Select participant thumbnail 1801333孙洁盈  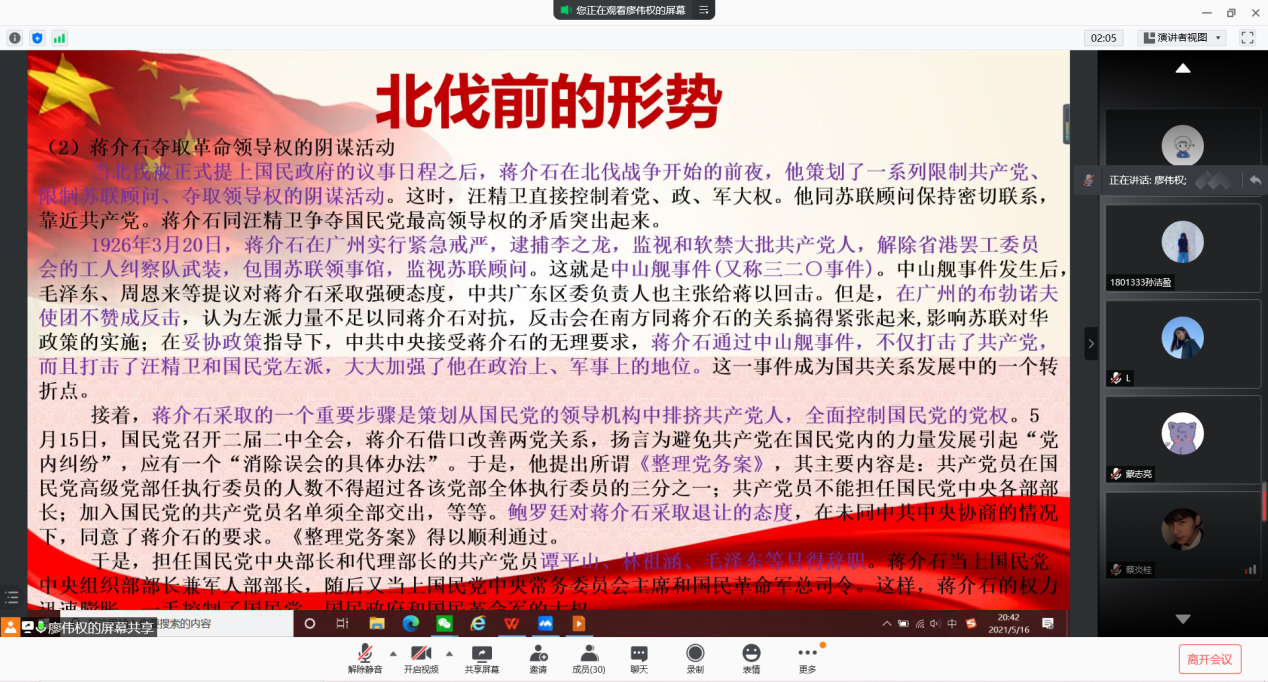(1182, 247)
